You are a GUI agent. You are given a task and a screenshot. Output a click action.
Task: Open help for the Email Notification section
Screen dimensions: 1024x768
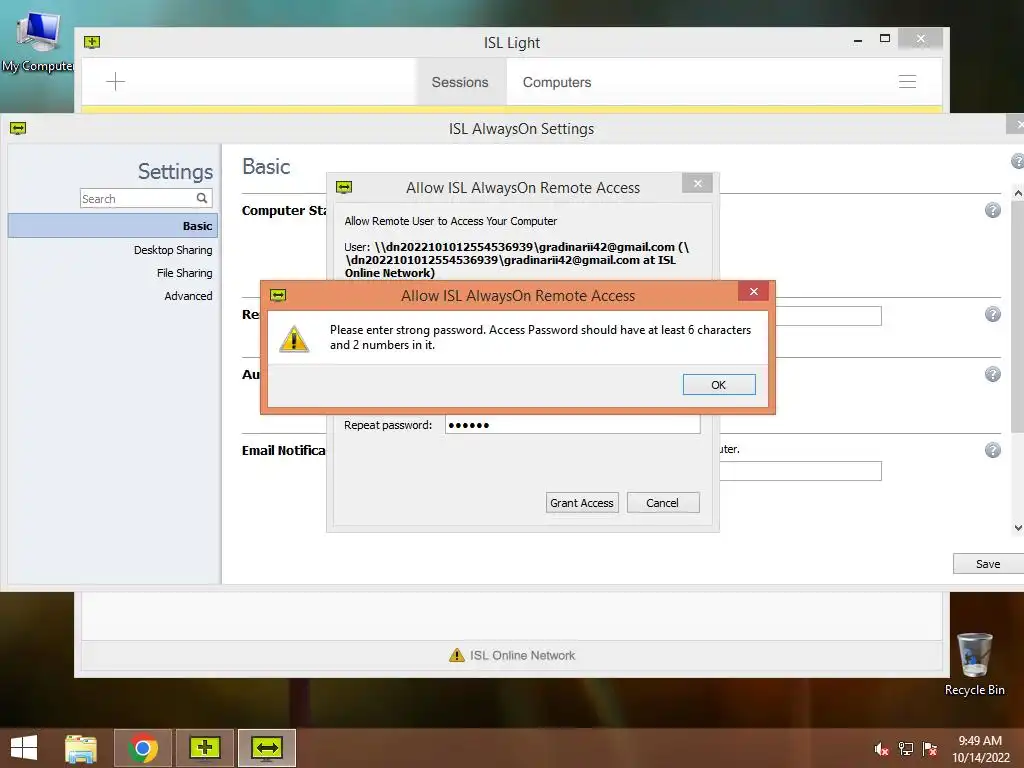click(993, 450)
